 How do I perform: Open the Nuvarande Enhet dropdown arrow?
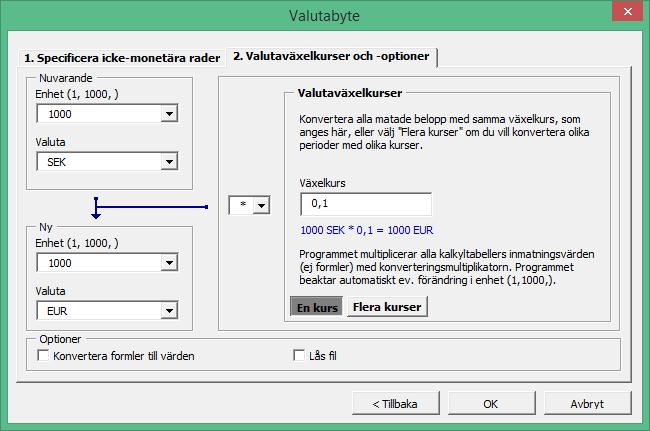coord(170,114)
